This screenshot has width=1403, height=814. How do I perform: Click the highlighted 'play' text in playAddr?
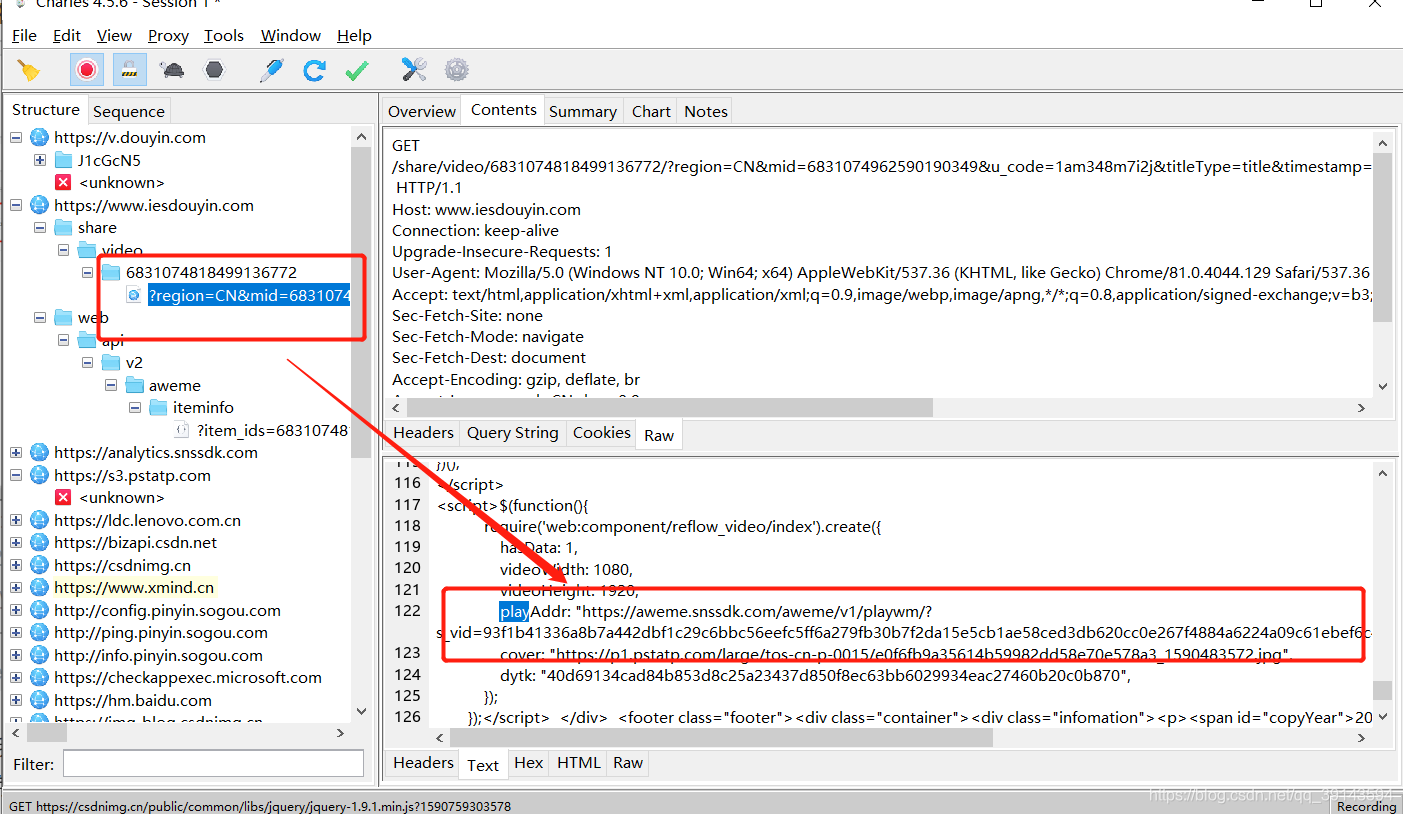coord(514,611)
